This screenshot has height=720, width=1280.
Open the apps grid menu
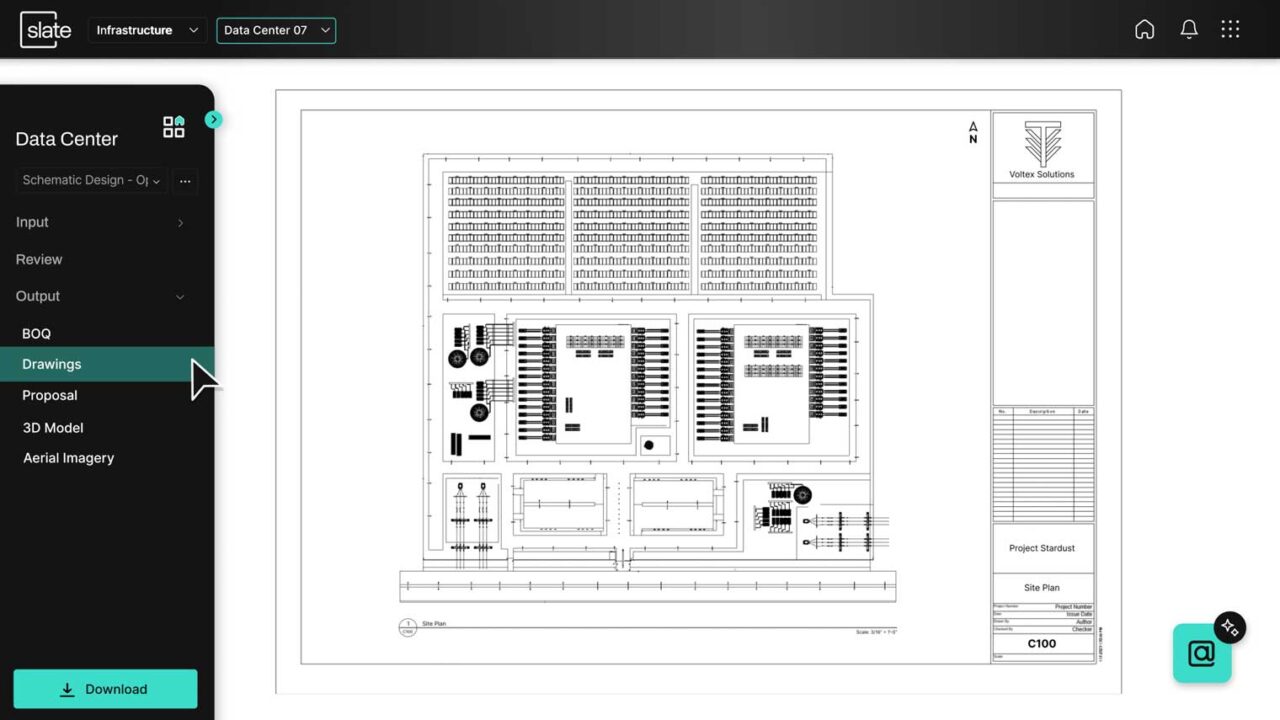point(1230,30)
